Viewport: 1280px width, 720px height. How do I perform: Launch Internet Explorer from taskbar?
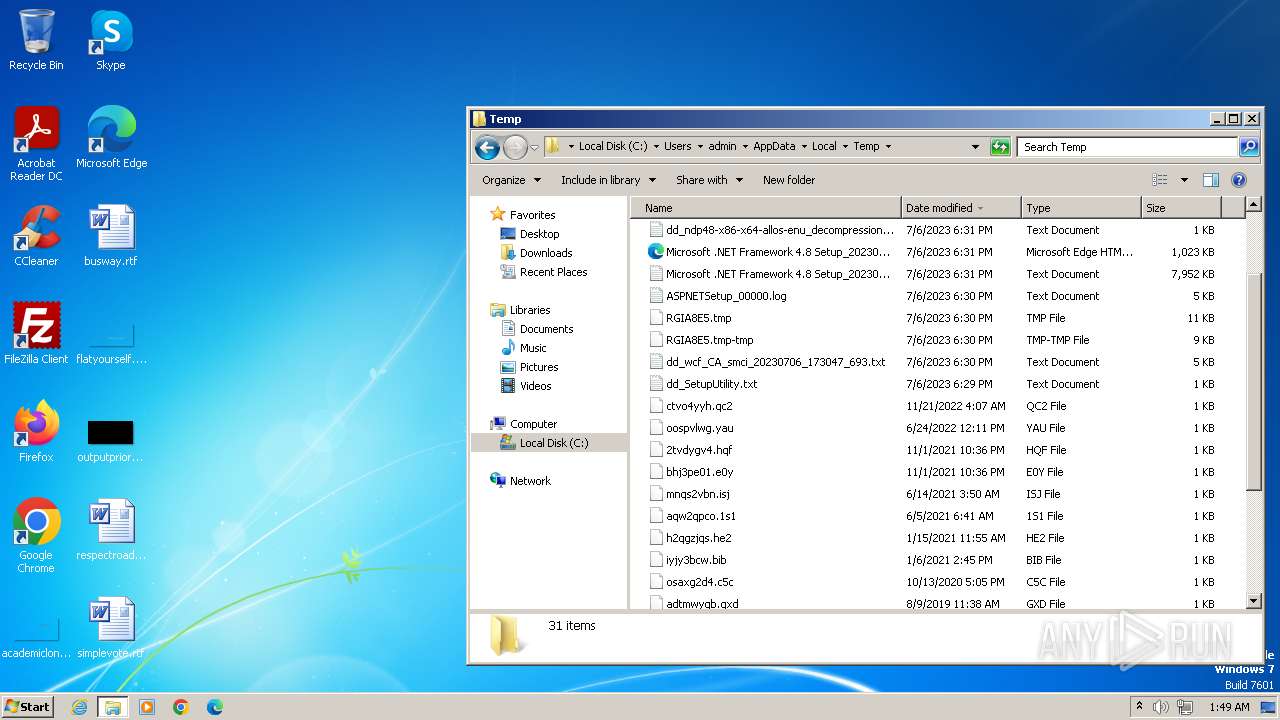(x=80, y=707)
